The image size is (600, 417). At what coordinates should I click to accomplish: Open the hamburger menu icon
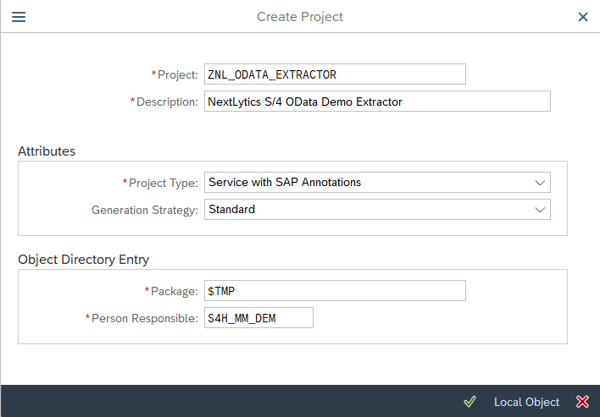18,17
